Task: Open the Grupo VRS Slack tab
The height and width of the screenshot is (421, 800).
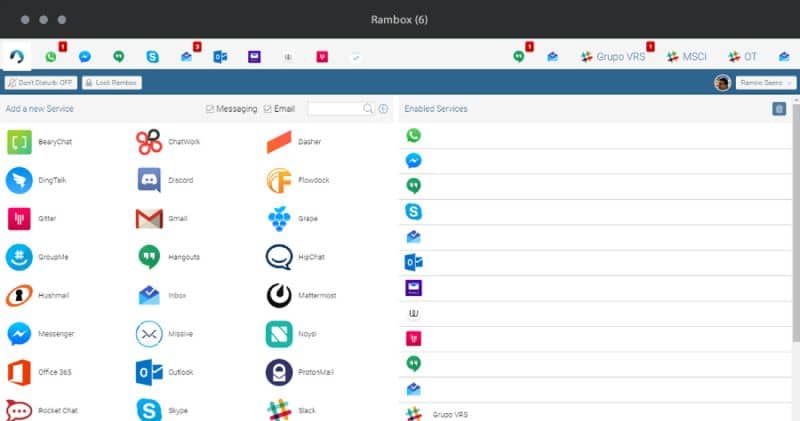Action: [x=613, y=56]
